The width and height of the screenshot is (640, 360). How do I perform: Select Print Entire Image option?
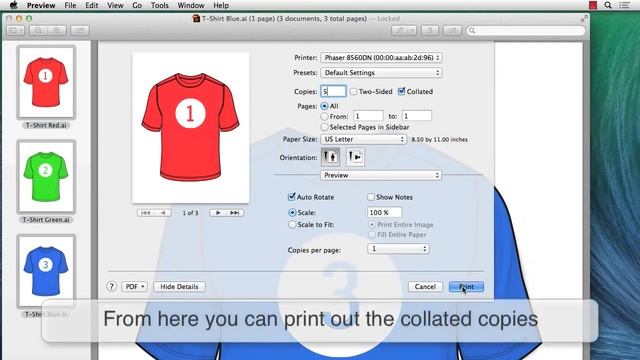(x=372, y=224)
